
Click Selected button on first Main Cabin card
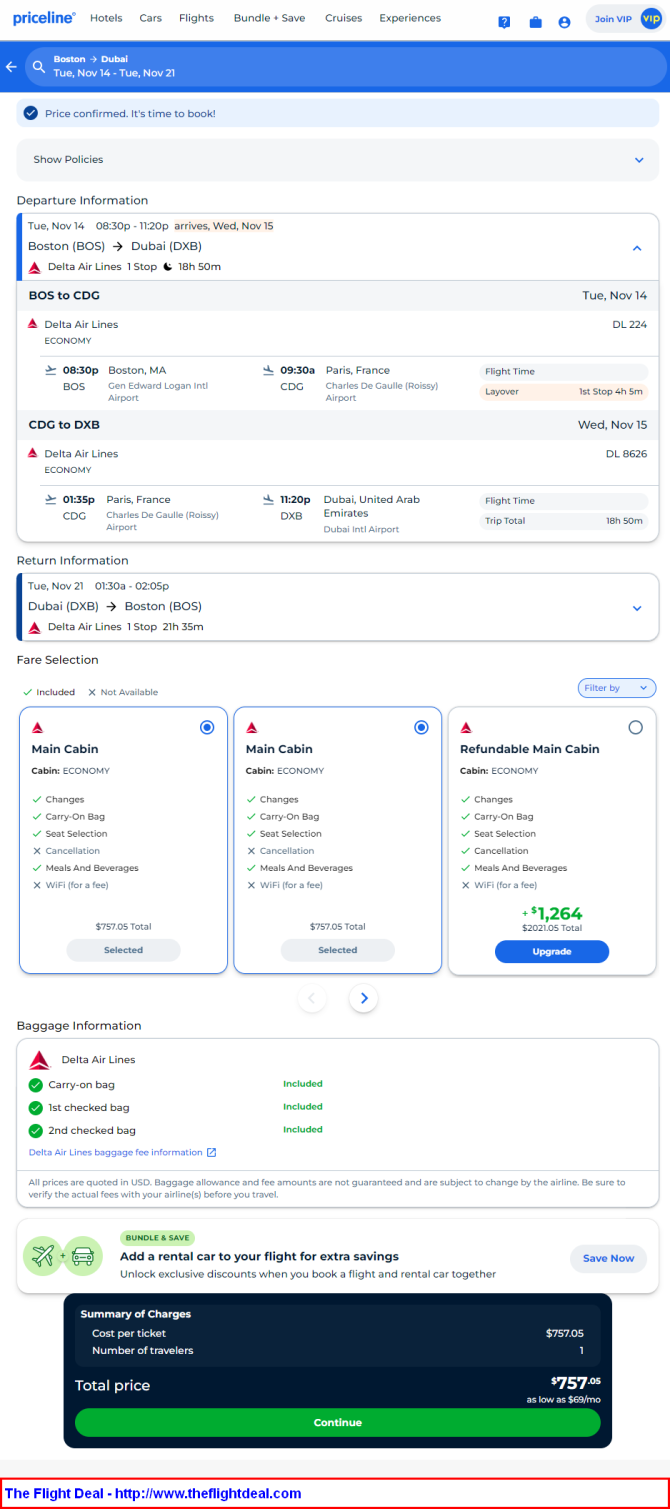[124, 950]
